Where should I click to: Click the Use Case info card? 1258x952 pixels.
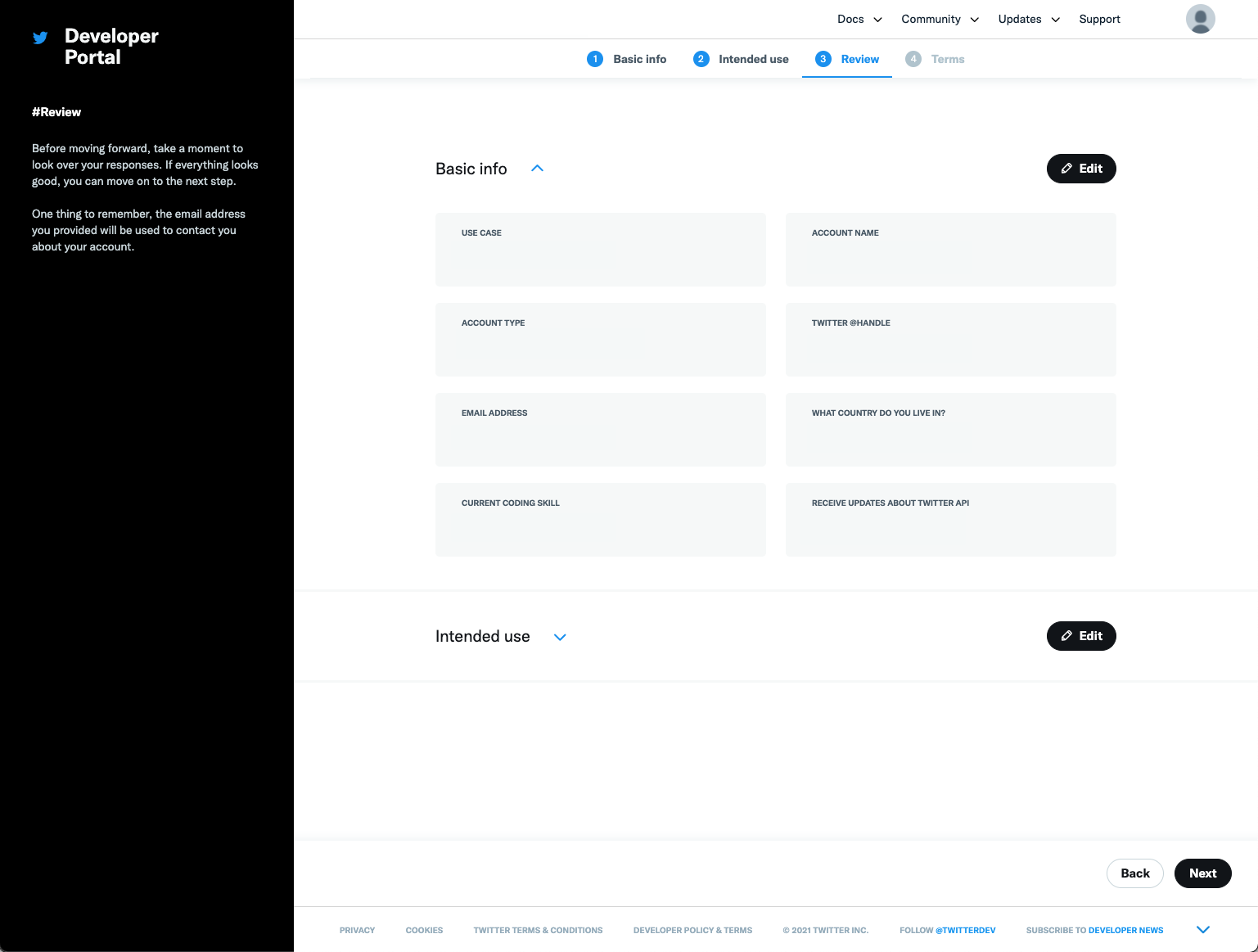click(601, 250)
